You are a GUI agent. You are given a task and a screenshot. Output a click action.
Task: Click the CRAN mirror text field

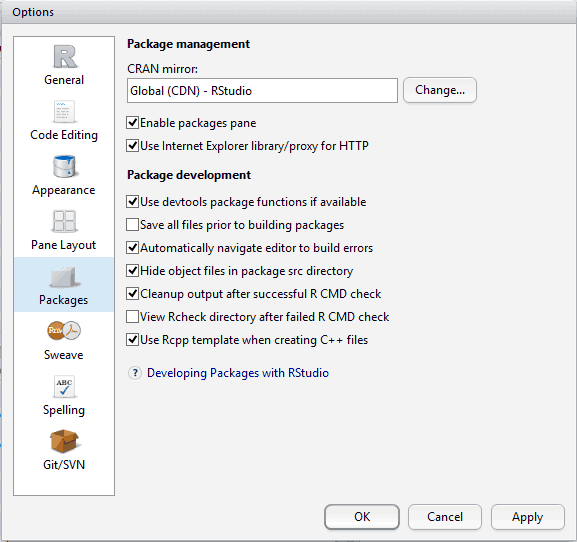pyautogui.click(x=262, y=91)
